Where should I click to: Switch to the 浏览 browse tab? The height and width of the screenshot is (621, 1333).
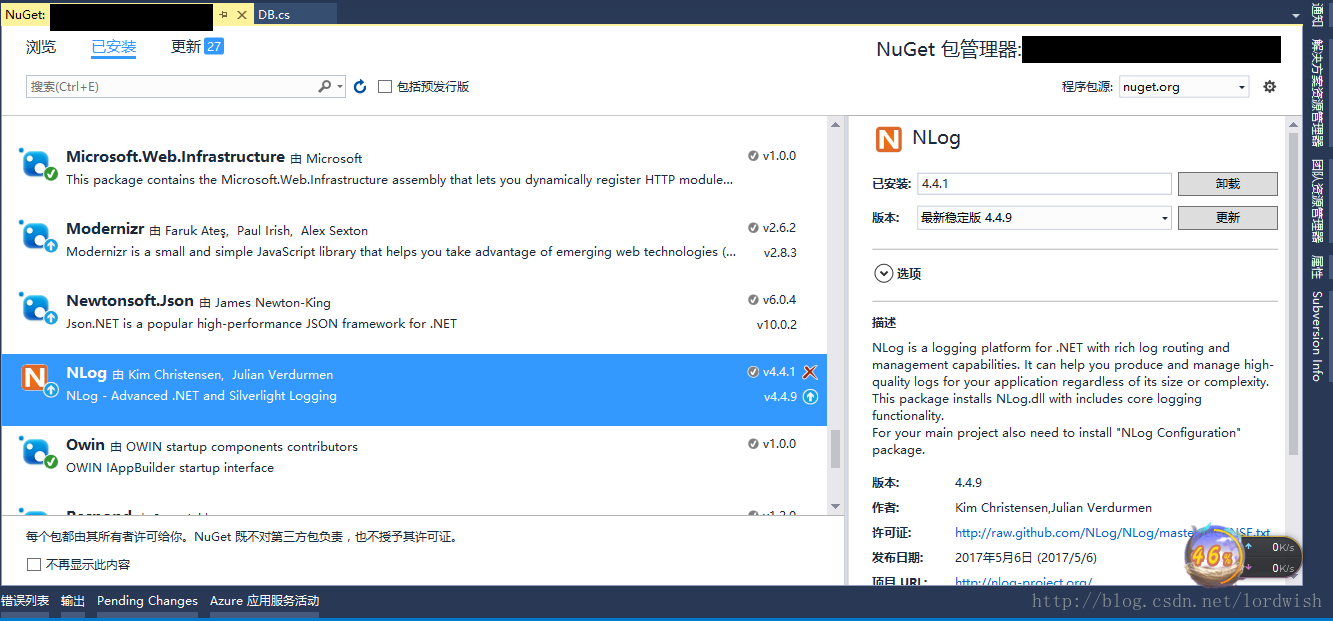coord(41,47)
